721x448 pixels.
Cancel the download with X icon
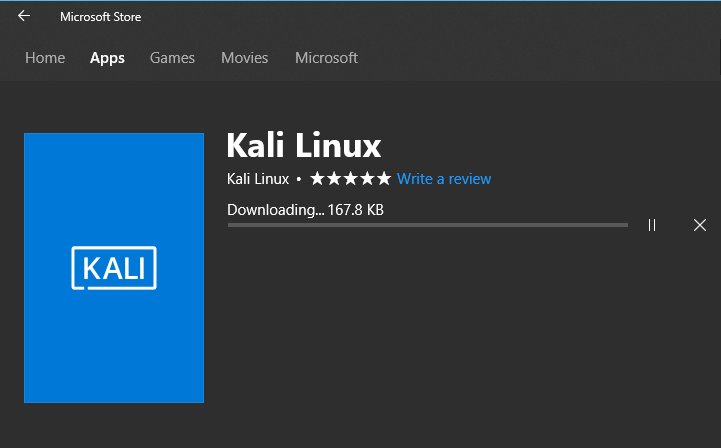[700, 225]
